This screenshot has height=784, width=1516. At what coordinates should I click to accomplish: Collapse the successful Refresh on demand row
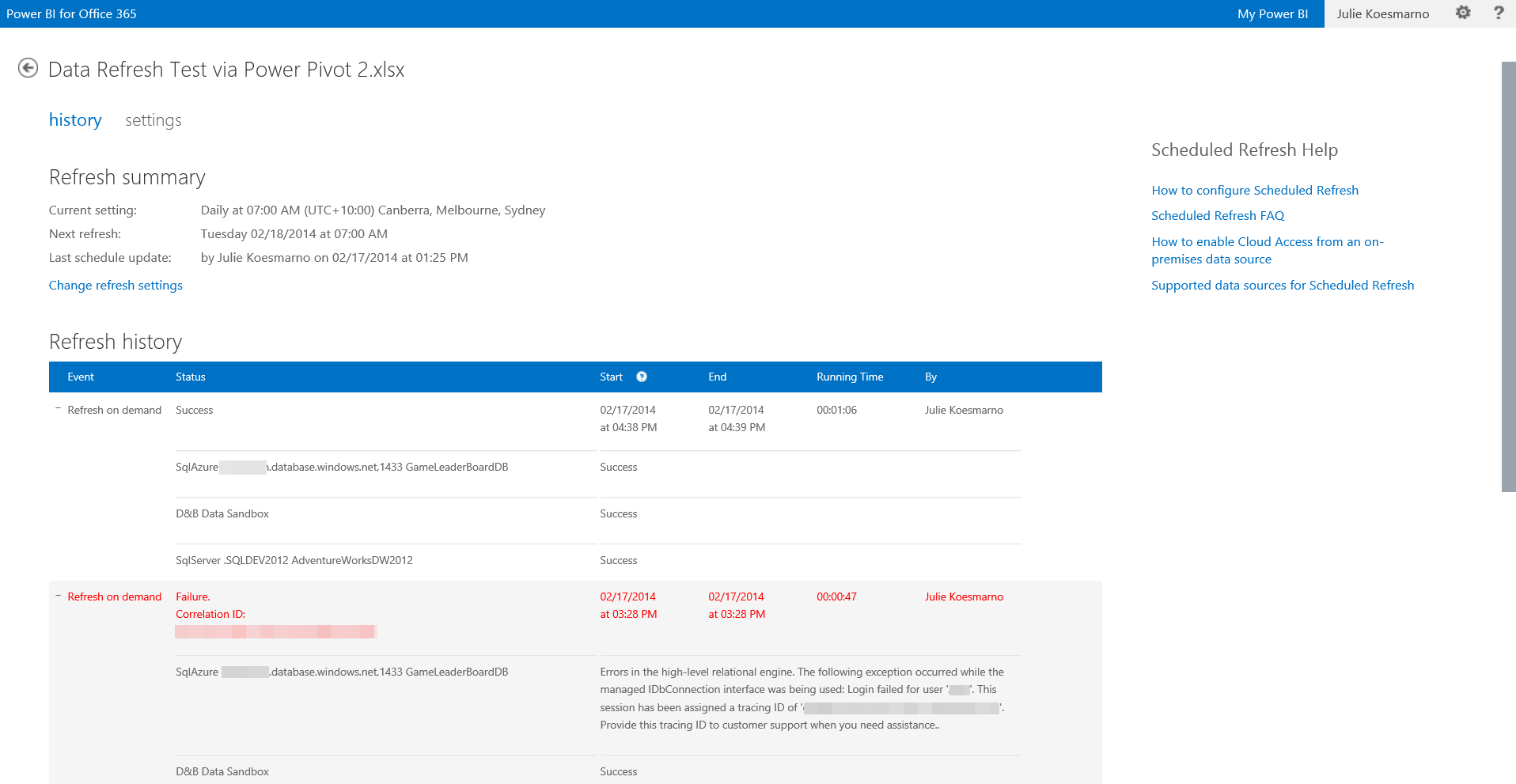pos(58,409)
